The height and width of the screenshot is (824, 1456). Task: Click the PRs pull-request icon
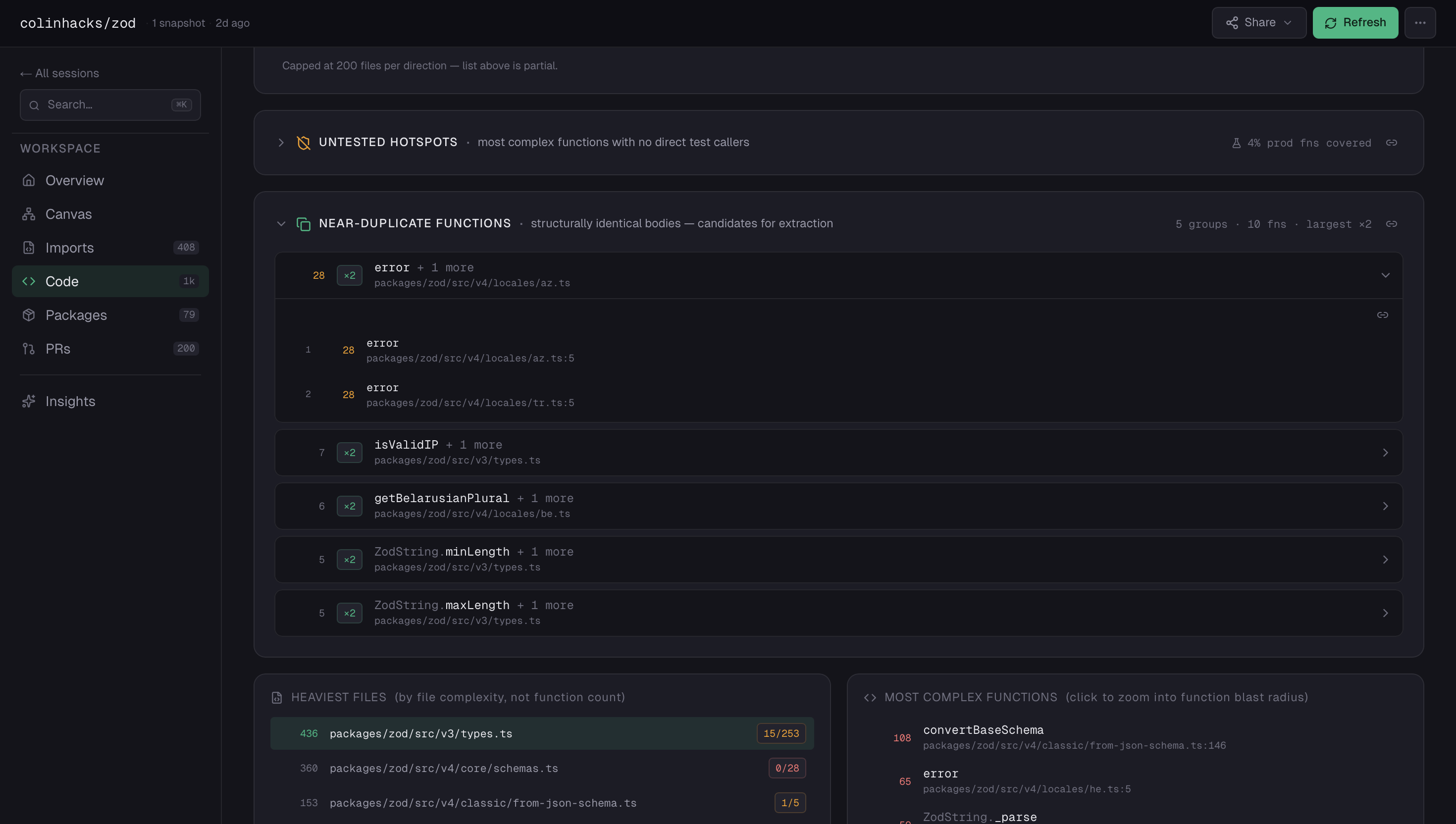(29, 349)
